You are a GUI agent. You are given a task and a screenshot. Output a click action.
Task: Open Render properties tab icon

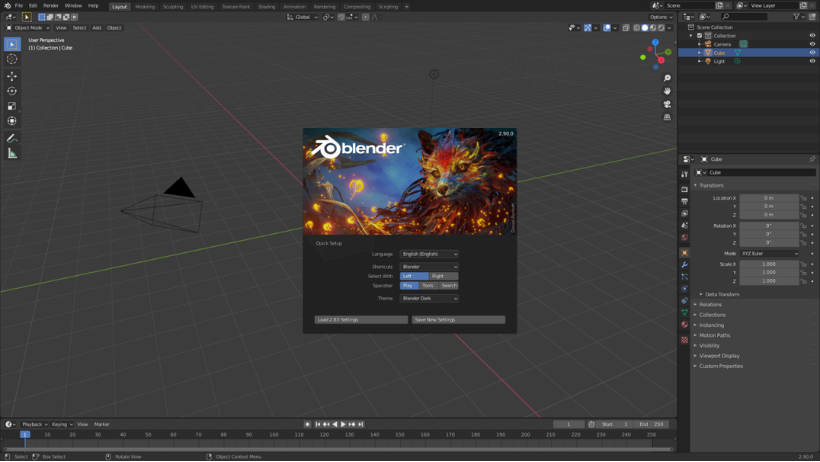coord(685,189)
